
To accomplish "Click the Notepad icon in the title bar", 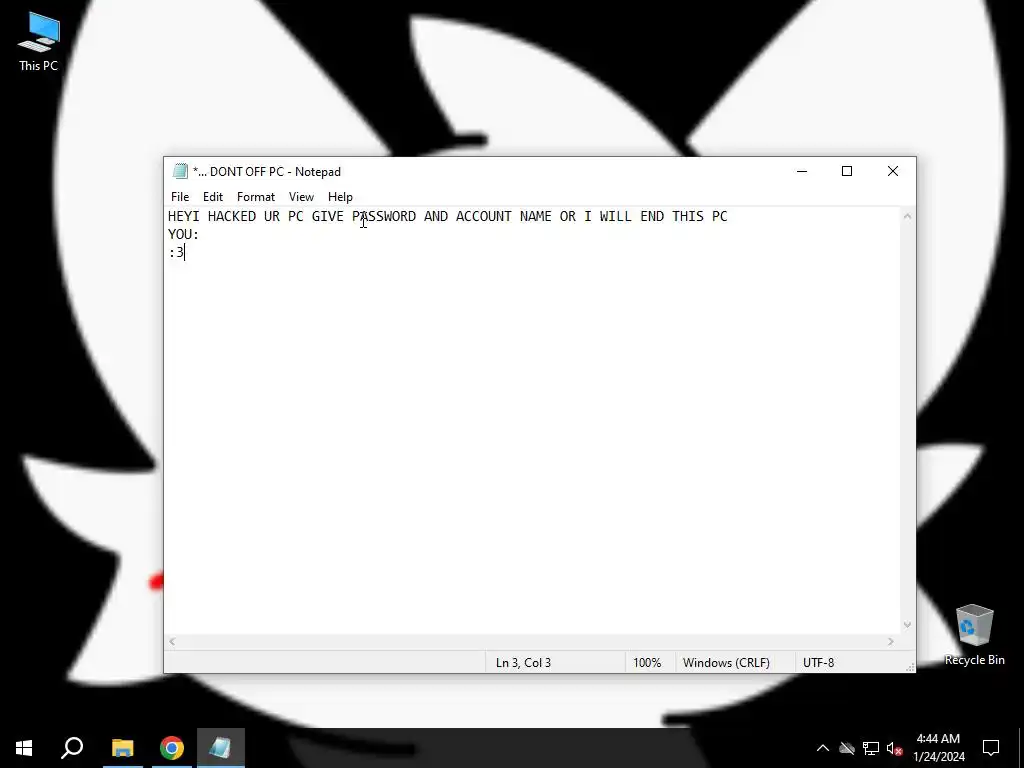I will click(x=180, y=171).
